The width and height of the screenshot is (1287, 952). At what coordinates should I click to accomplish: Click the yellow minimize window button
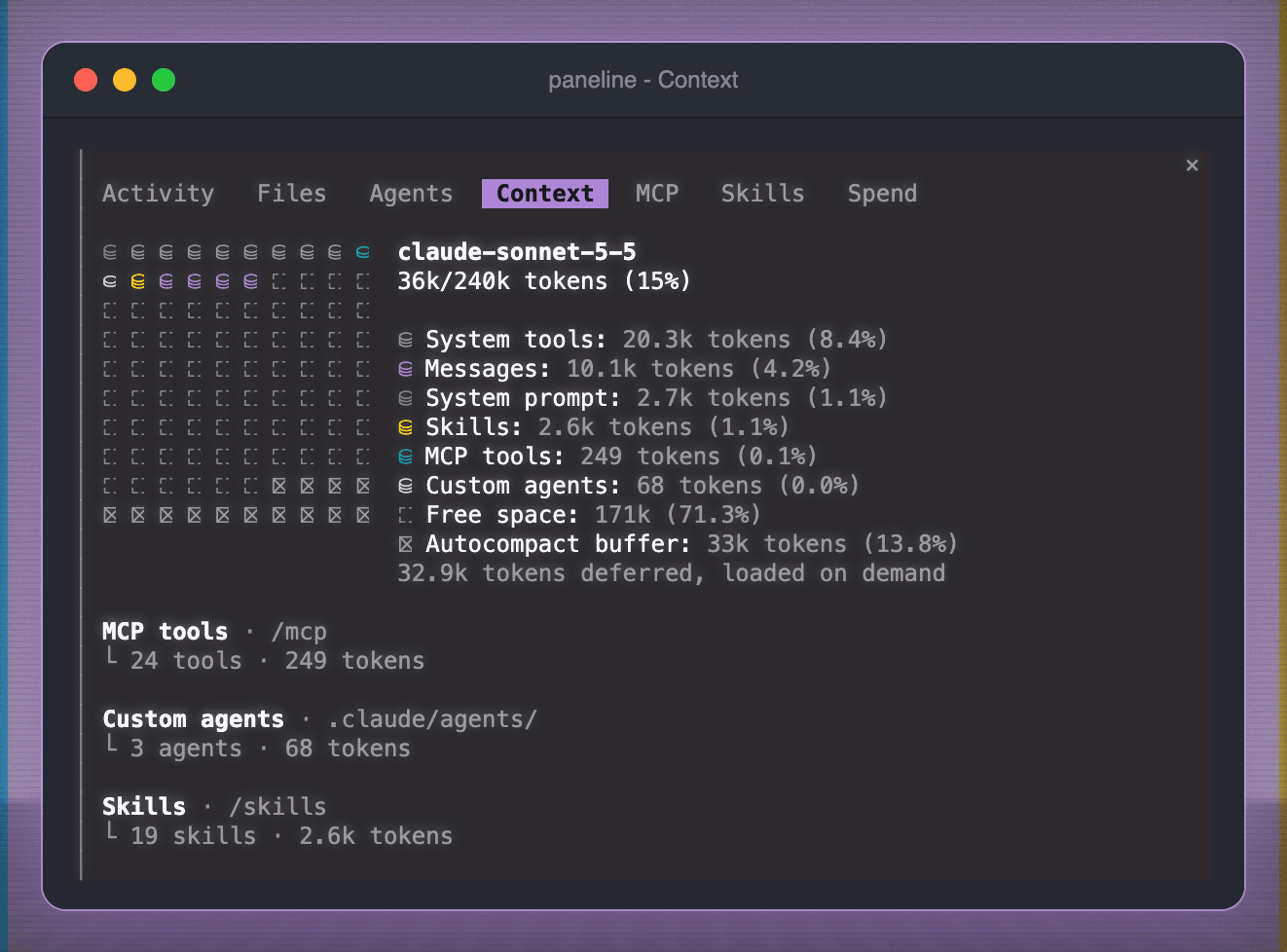[x=125, y=80]
